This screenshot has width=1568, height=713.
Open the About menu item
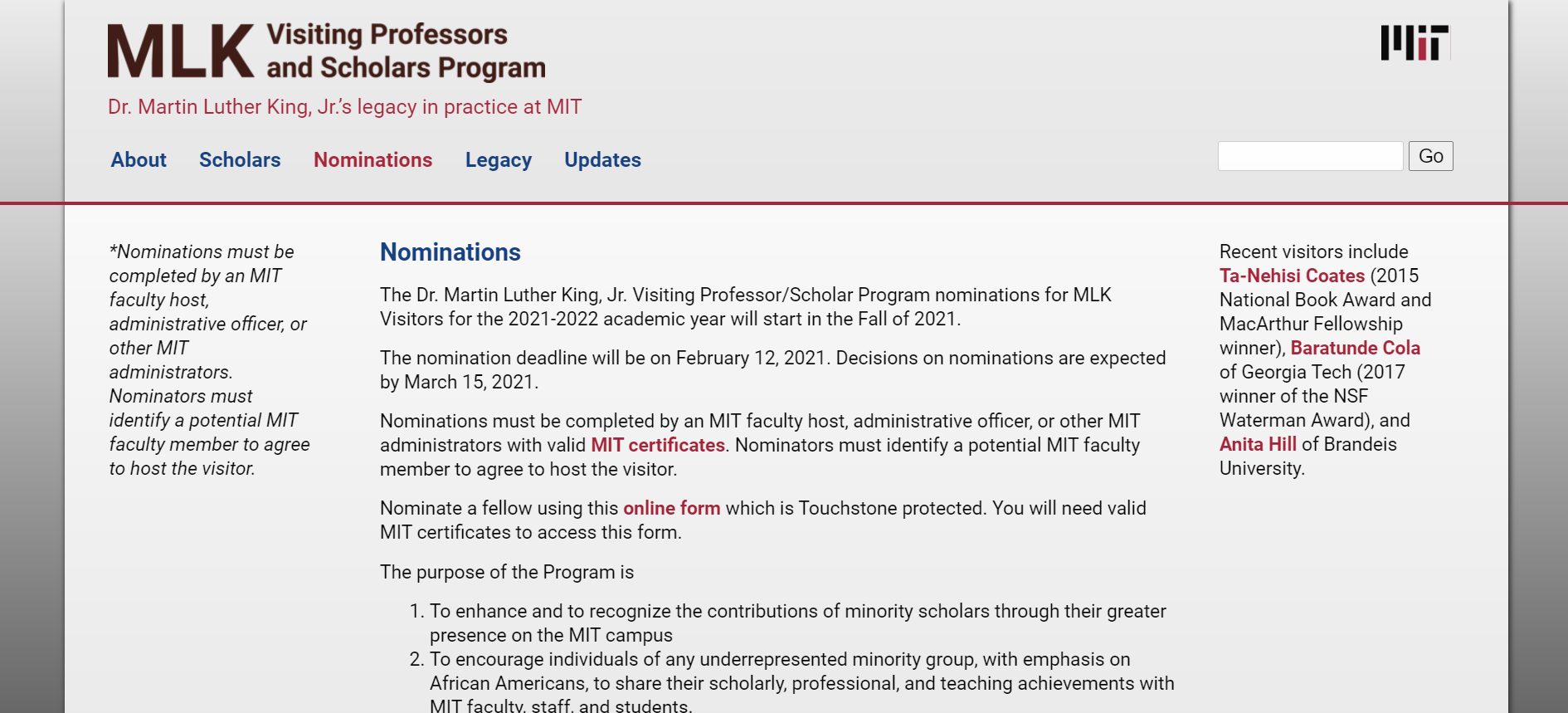139,159
